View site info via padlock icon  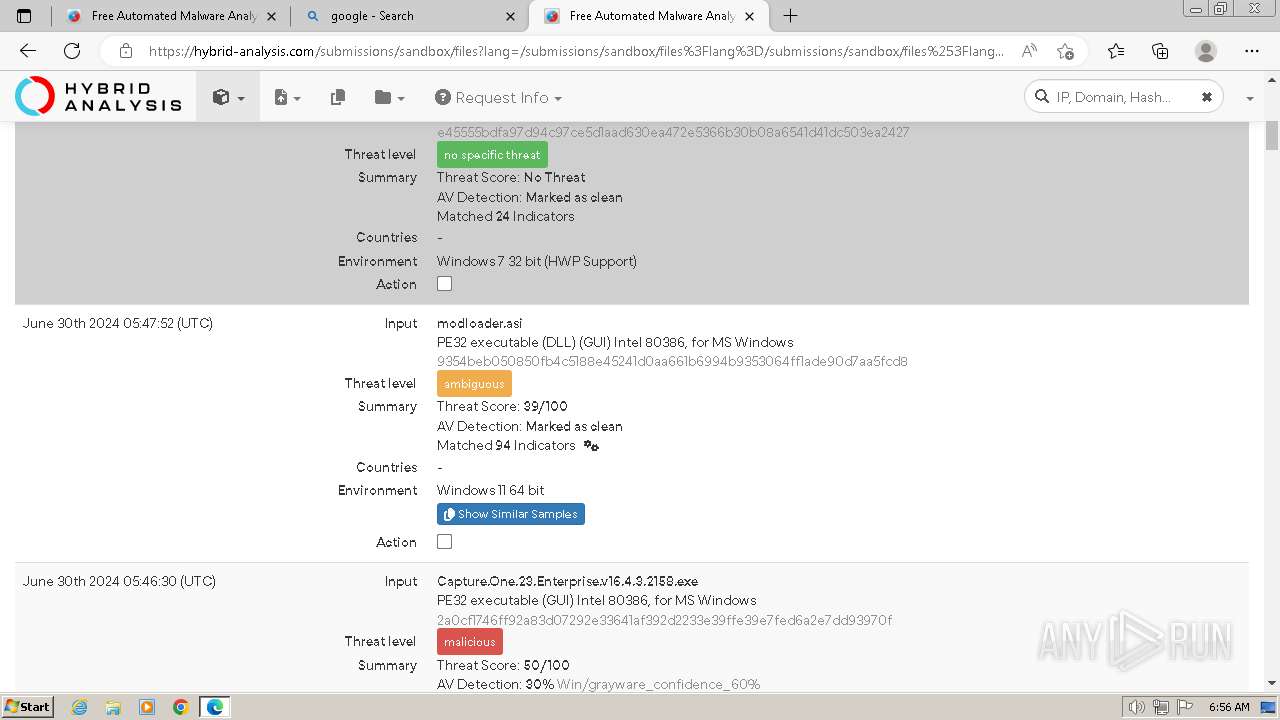(x=125, y=51)
